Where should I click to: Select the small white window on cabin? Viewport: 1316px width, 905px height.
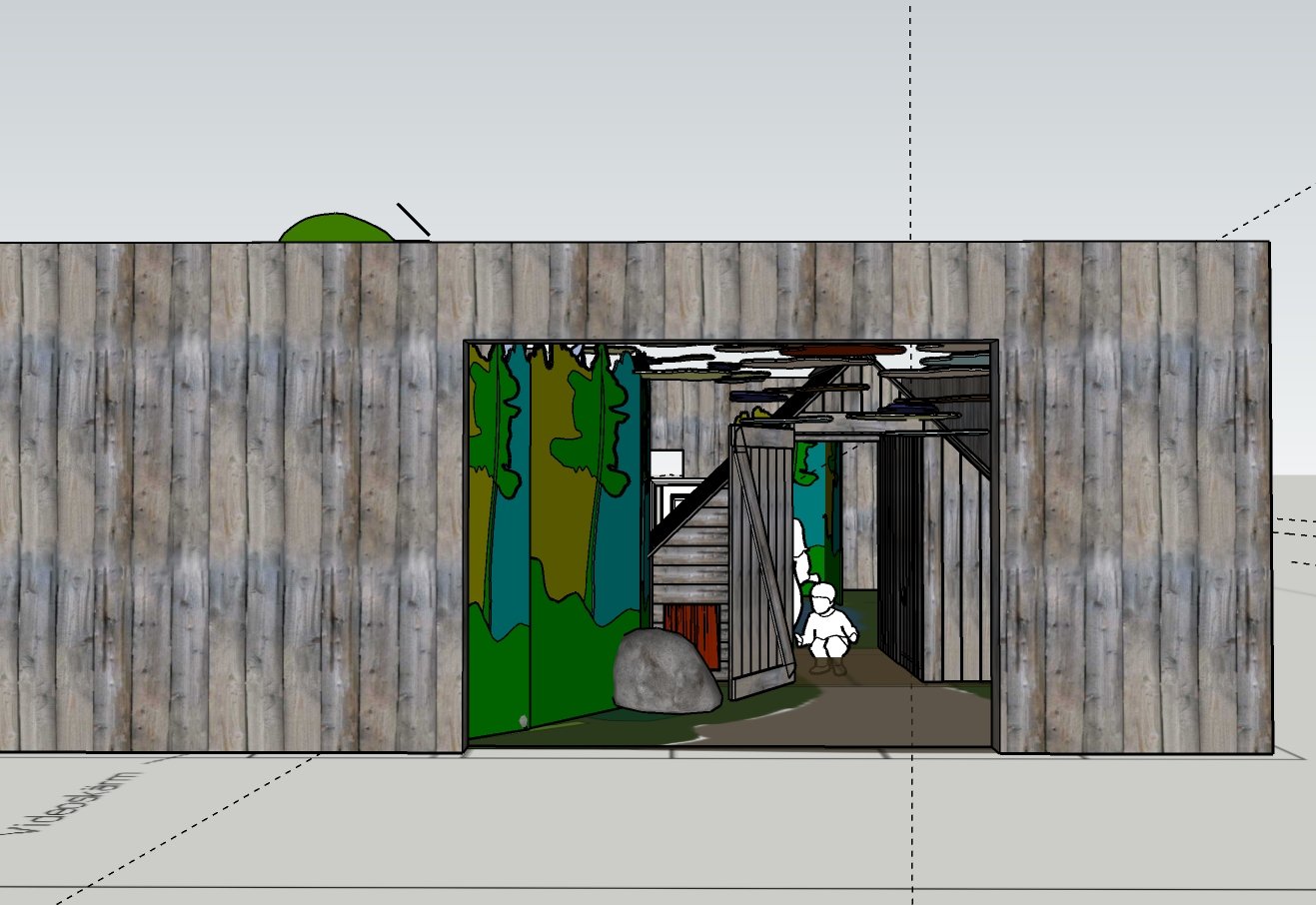click(666, 463)
